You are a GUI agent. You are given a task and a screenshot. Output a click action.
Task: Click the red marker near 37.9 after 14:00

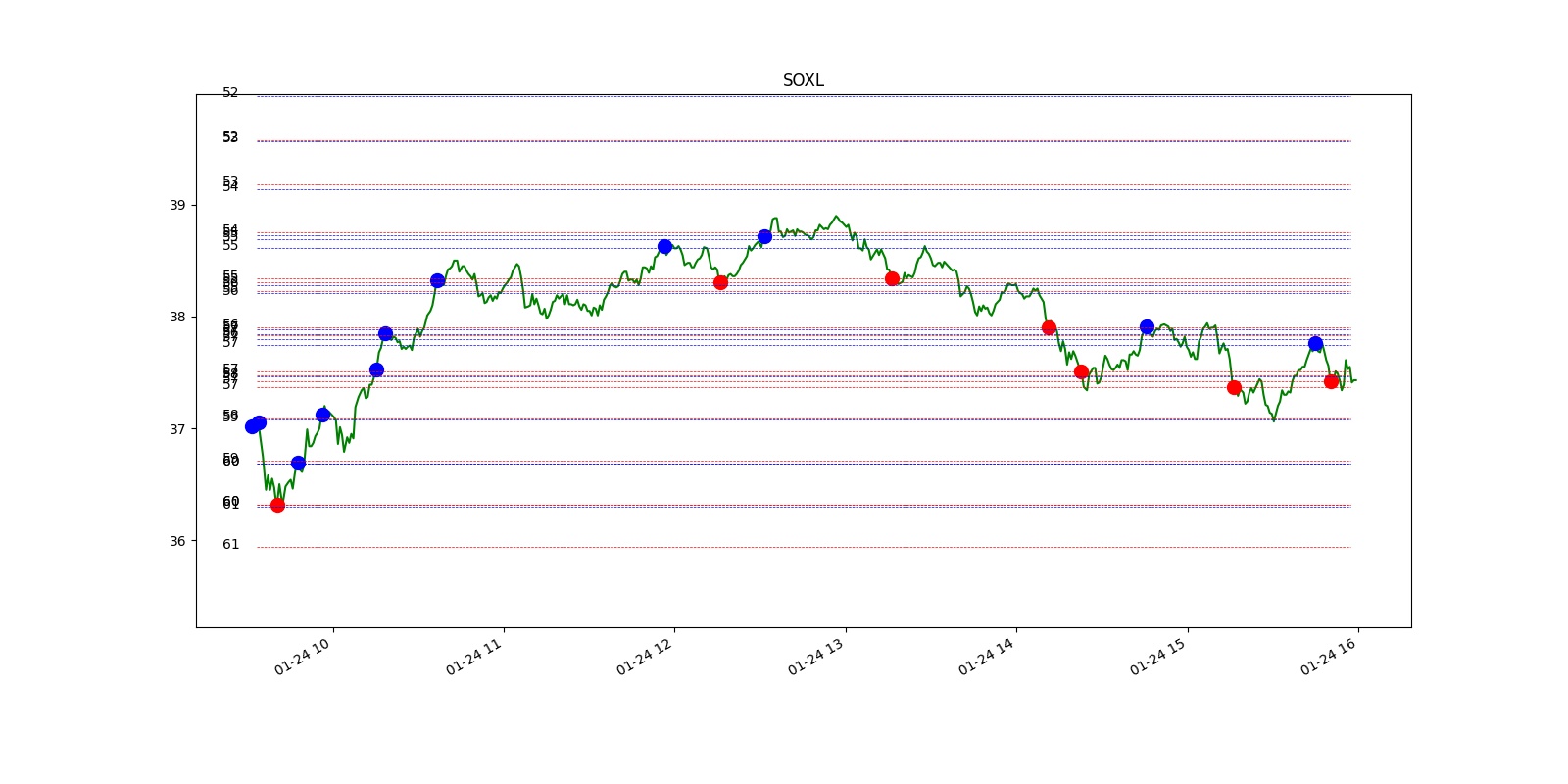[x=1049, y=327]
